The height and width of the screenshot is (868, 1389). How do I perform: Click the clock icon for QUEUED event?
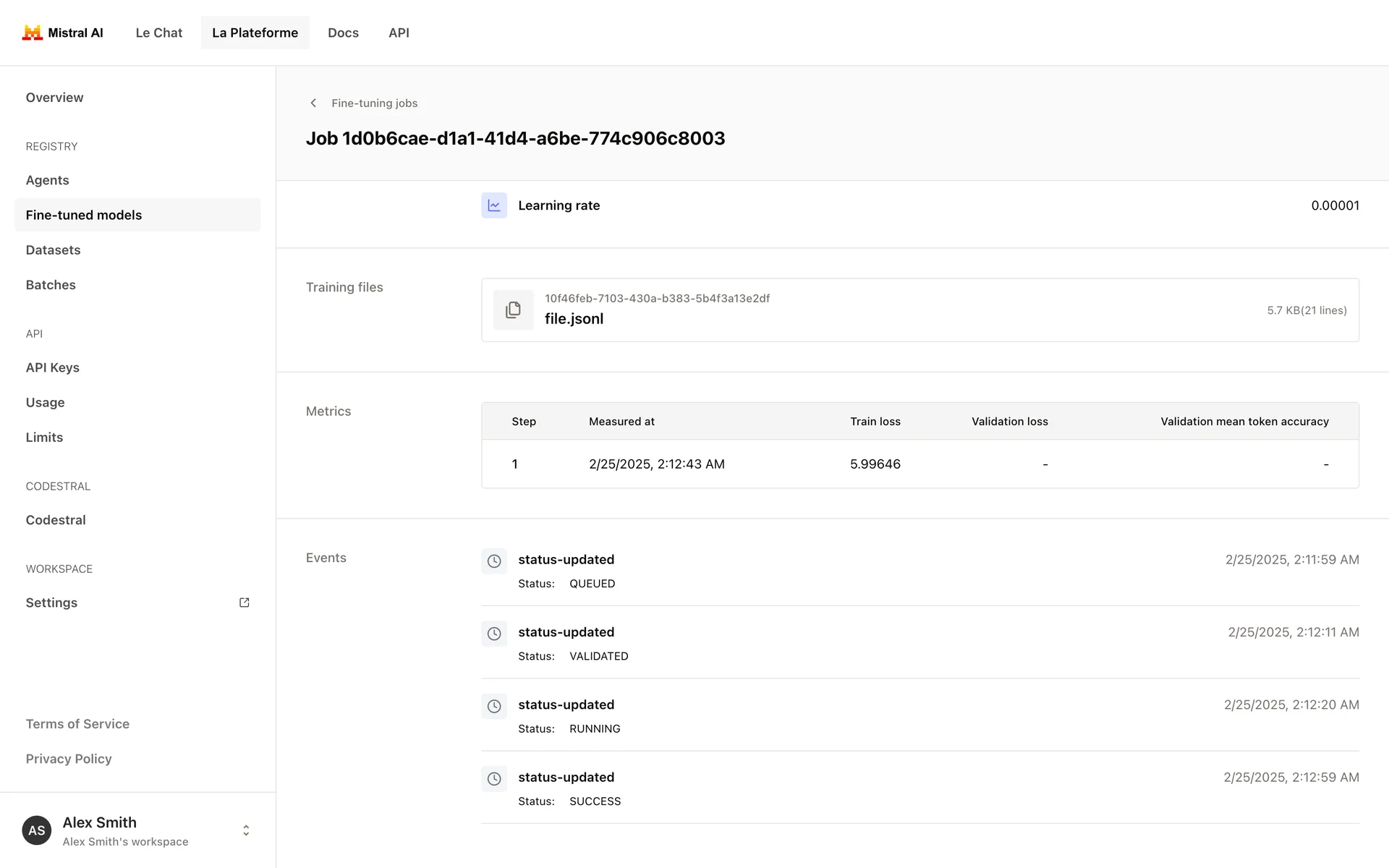[494, 561]
